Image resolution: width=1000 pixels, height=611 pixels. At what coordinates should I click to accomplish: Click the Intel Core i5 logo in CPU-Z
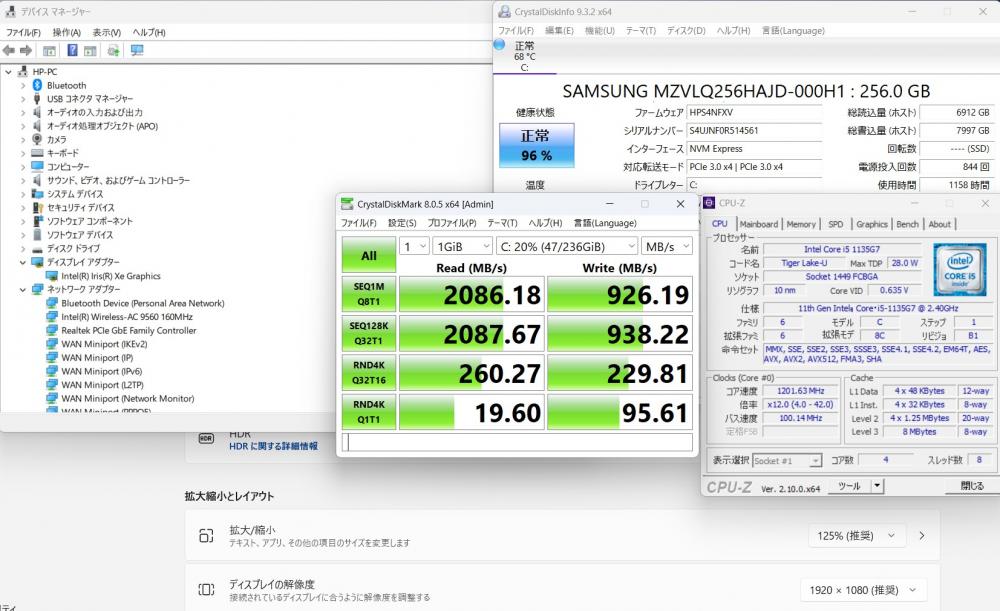point(959,270)
